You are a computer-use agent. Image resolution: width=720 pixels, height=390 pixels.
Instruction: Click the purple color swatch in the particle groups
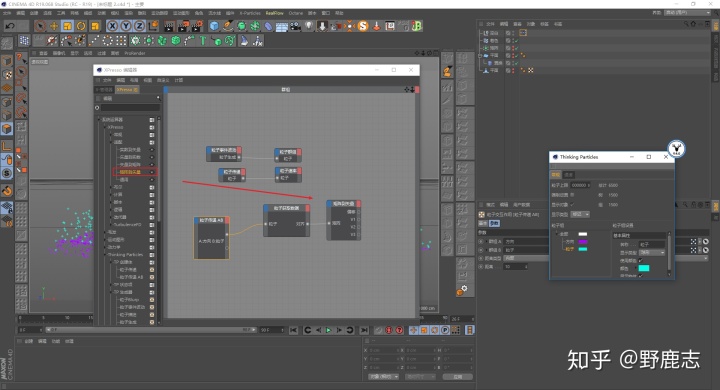[583, 242]
